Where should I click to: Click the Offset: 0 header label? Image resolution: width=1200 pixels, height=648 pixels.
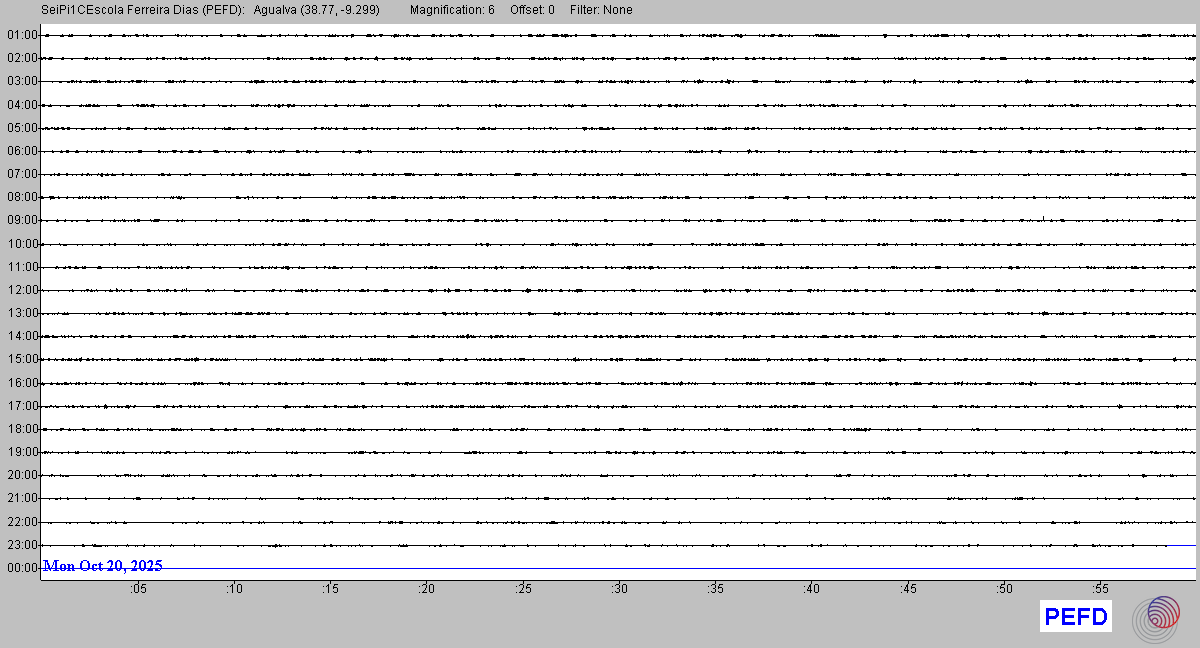[532, 10]
